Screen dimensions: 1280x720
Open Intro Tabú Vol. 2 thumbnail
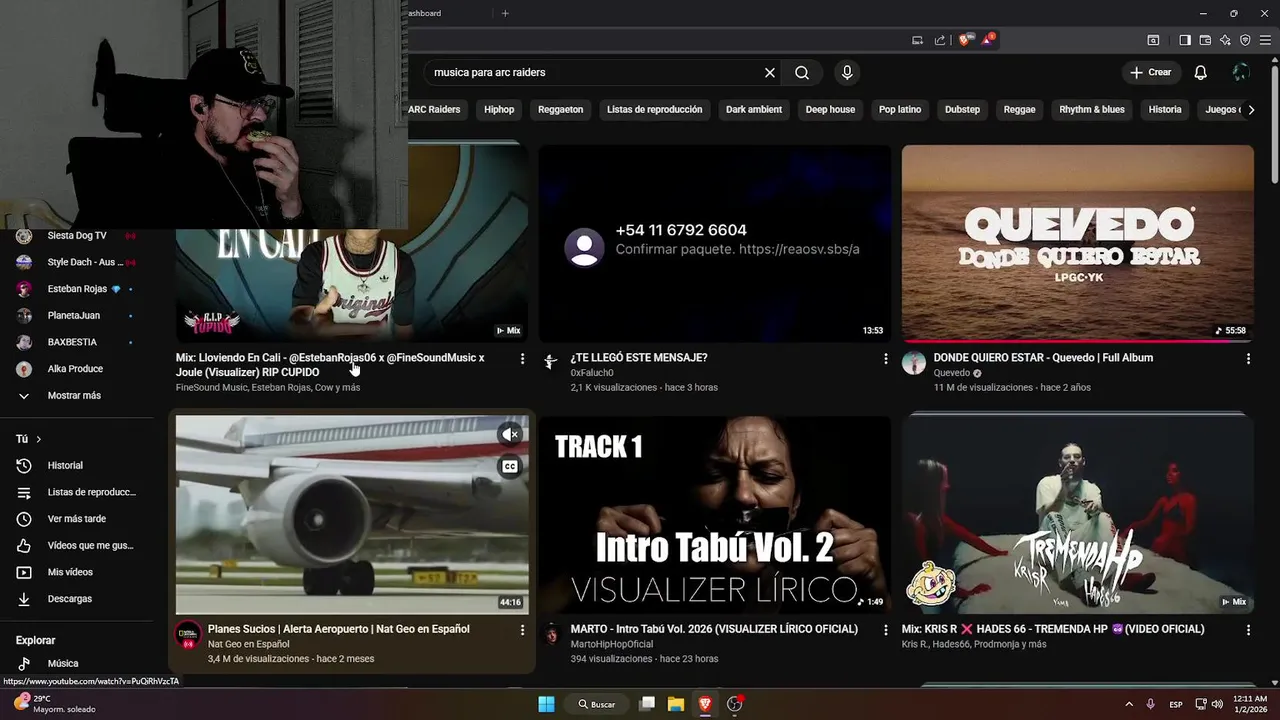[x=715, y=515]
